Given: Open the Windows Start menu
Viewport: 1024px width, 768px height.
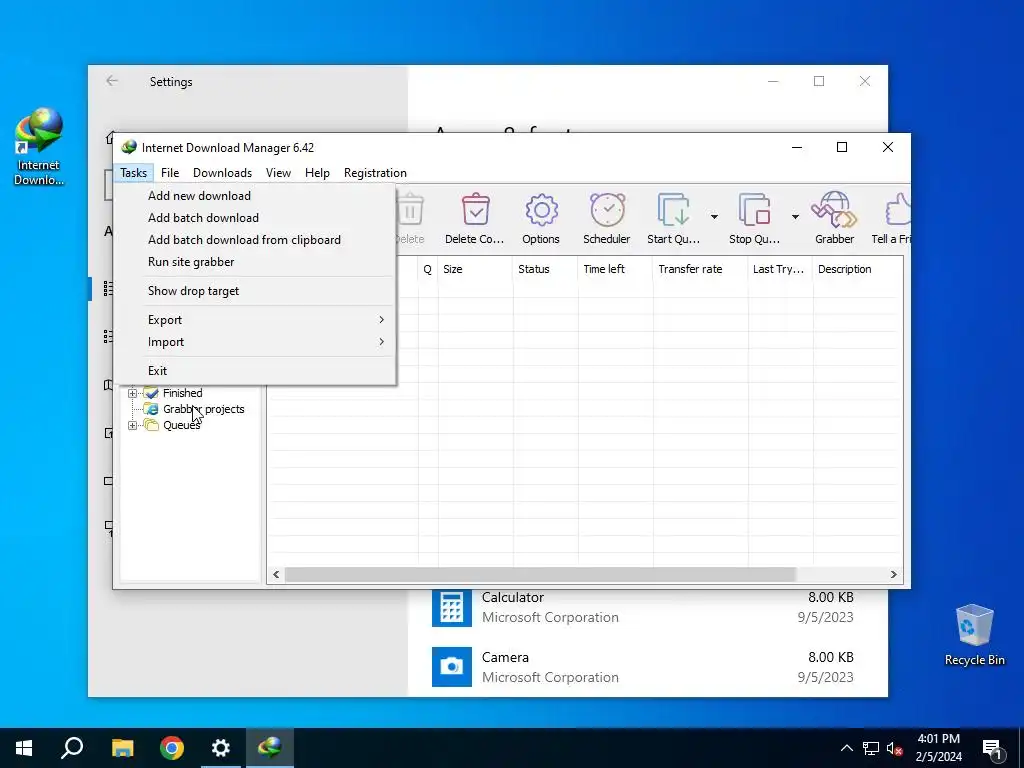Looking at the screenshot, I should 24,748.
